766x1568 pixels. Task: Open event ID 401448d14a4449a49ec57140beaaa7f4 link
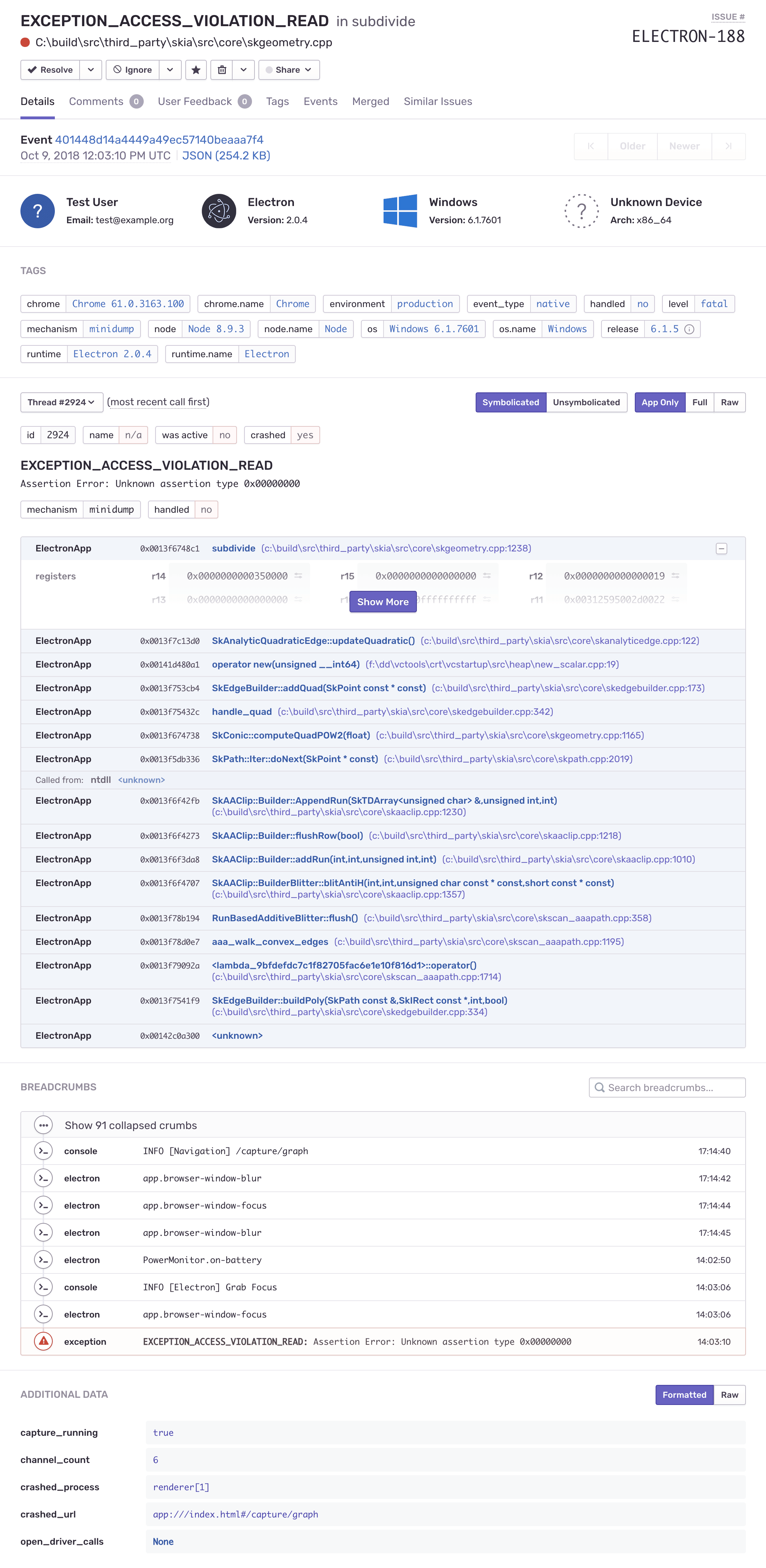(x=160, y=140)
